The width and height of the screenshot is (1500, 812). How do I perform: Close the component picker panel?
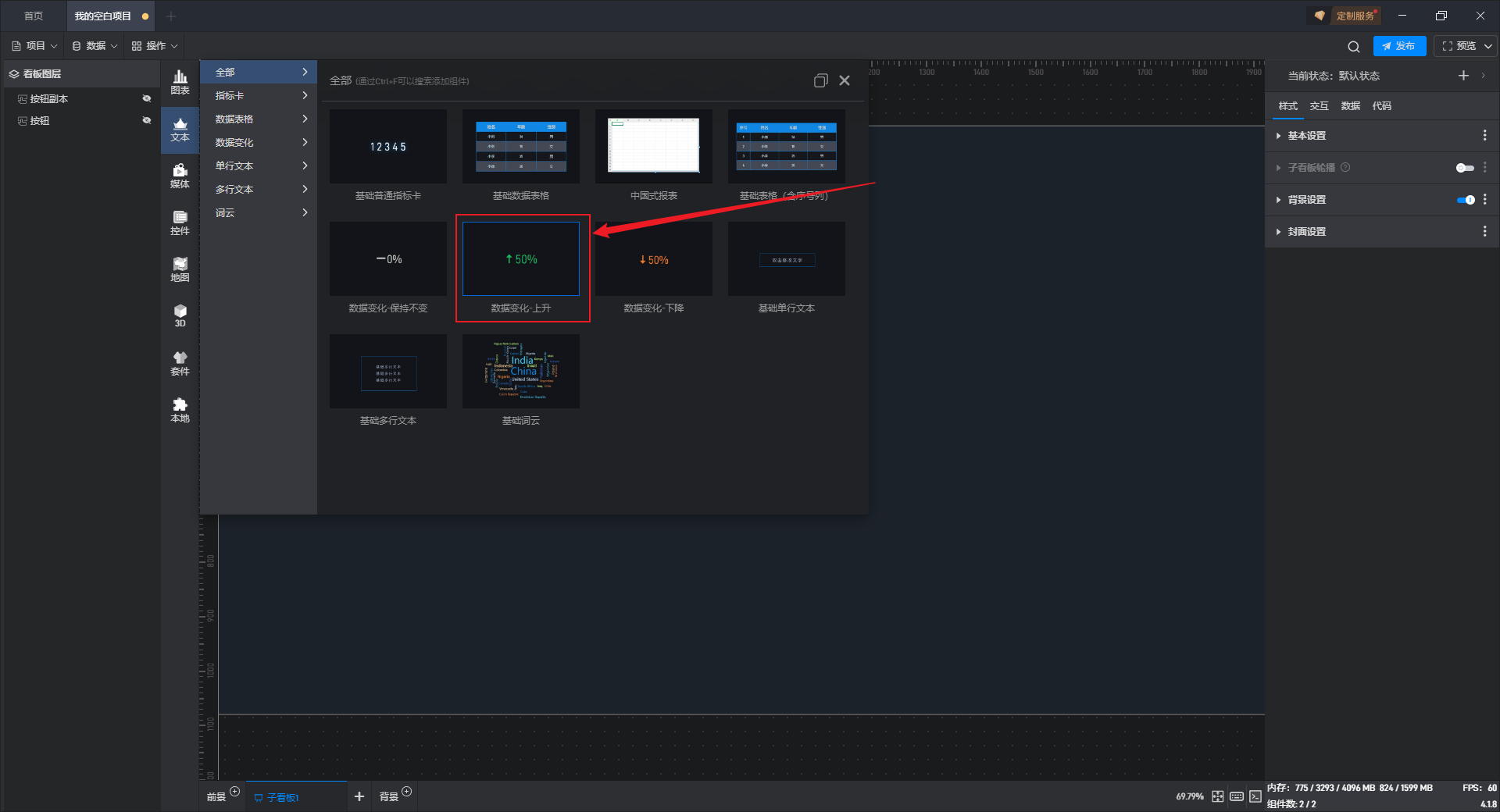[x=845, y=80]
